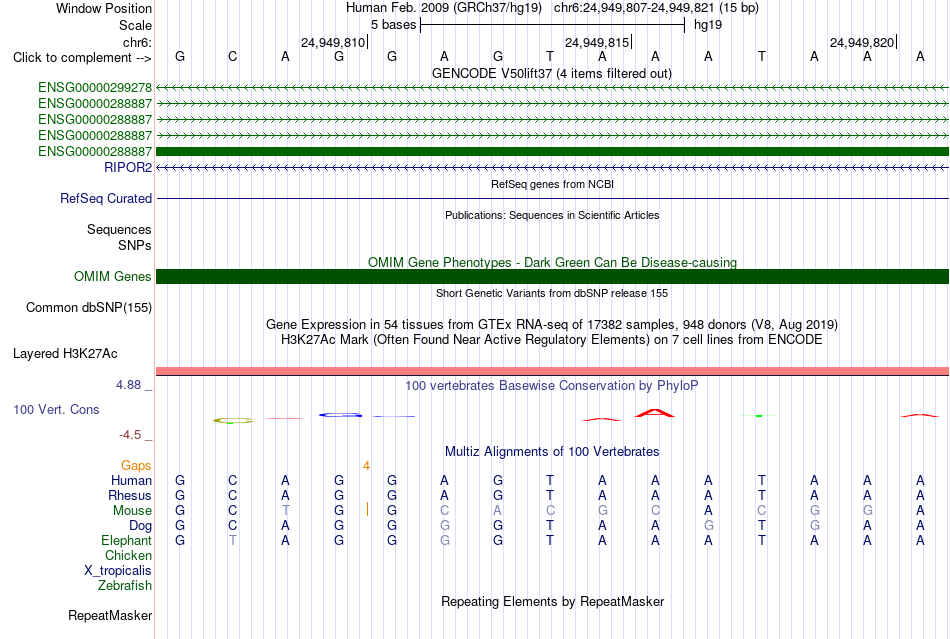Click the 4.88 PhyloP upper limit value

point(128,385)
